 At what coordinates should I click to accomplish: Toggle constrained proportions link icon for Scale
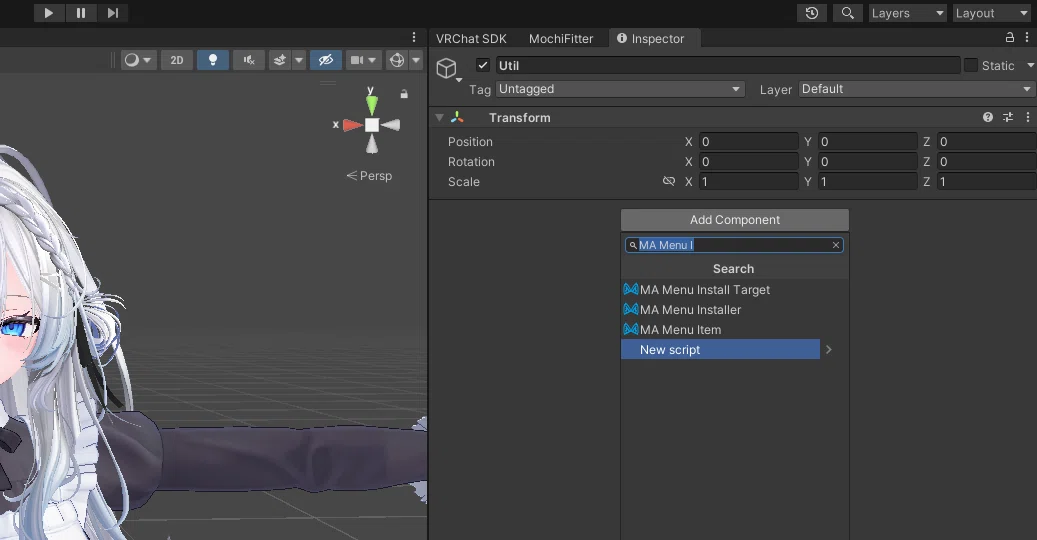point(669,181)
